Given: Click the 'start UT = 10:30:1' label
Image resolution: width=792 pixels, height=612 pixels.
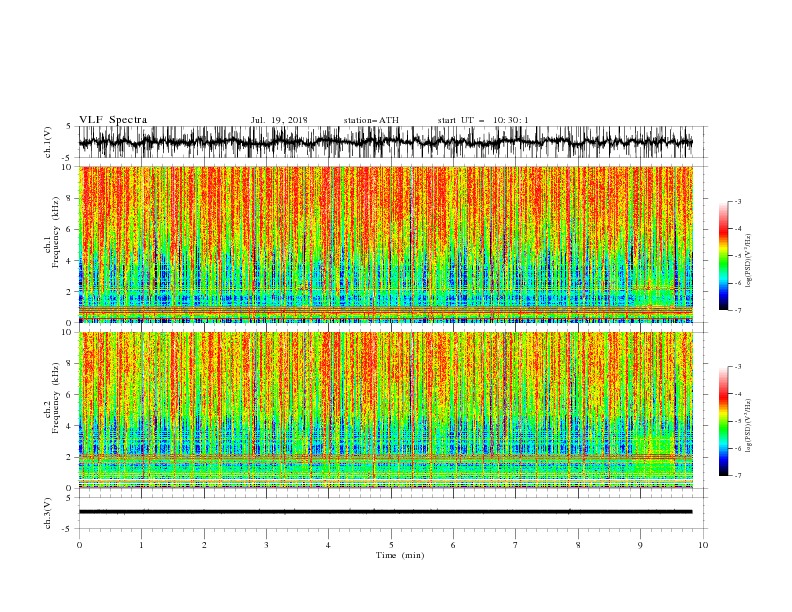Looking at the screenshot, I should 483,120.
